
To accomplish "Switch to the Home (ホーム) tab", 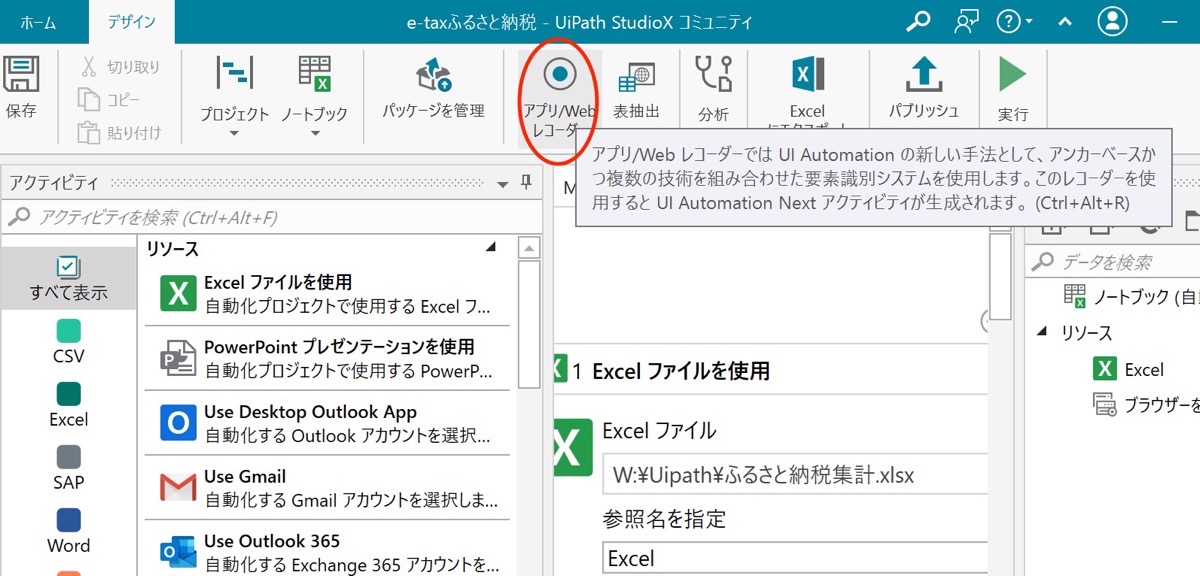I will pyautogui.click(x=38, y=22).
